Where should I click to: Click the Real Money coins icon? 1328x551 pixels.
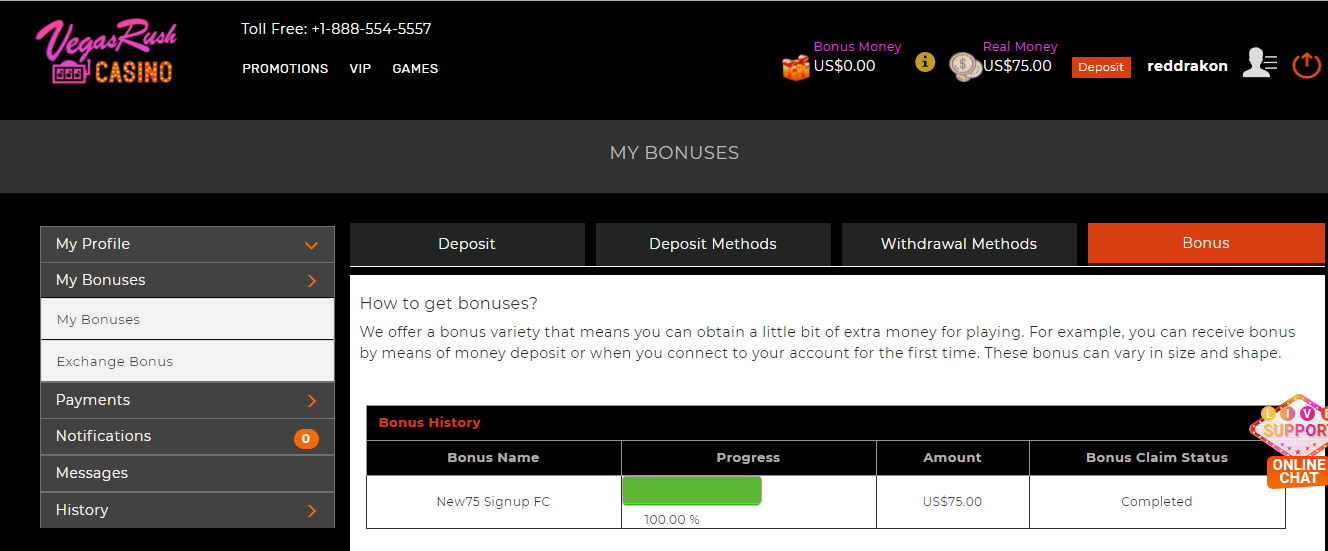(964, 67)
